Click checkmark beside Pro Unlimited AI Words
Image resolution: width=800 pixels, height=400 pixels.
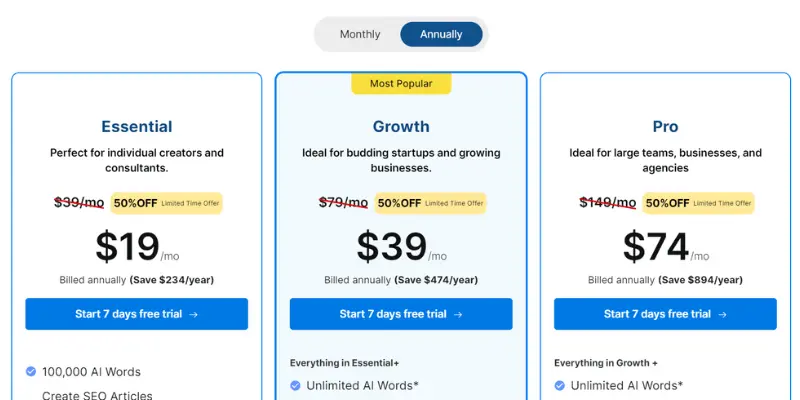point(560,385)
